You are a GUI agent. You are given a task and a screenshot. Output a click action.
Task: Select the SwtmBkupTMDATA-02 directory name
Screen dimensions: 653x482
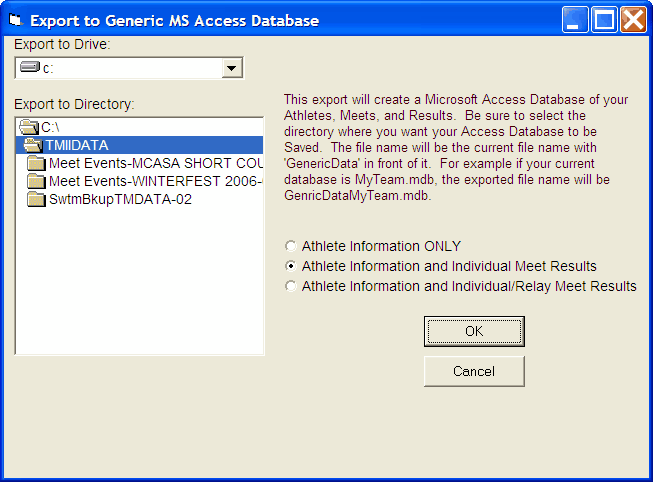[x=120, y=199]
